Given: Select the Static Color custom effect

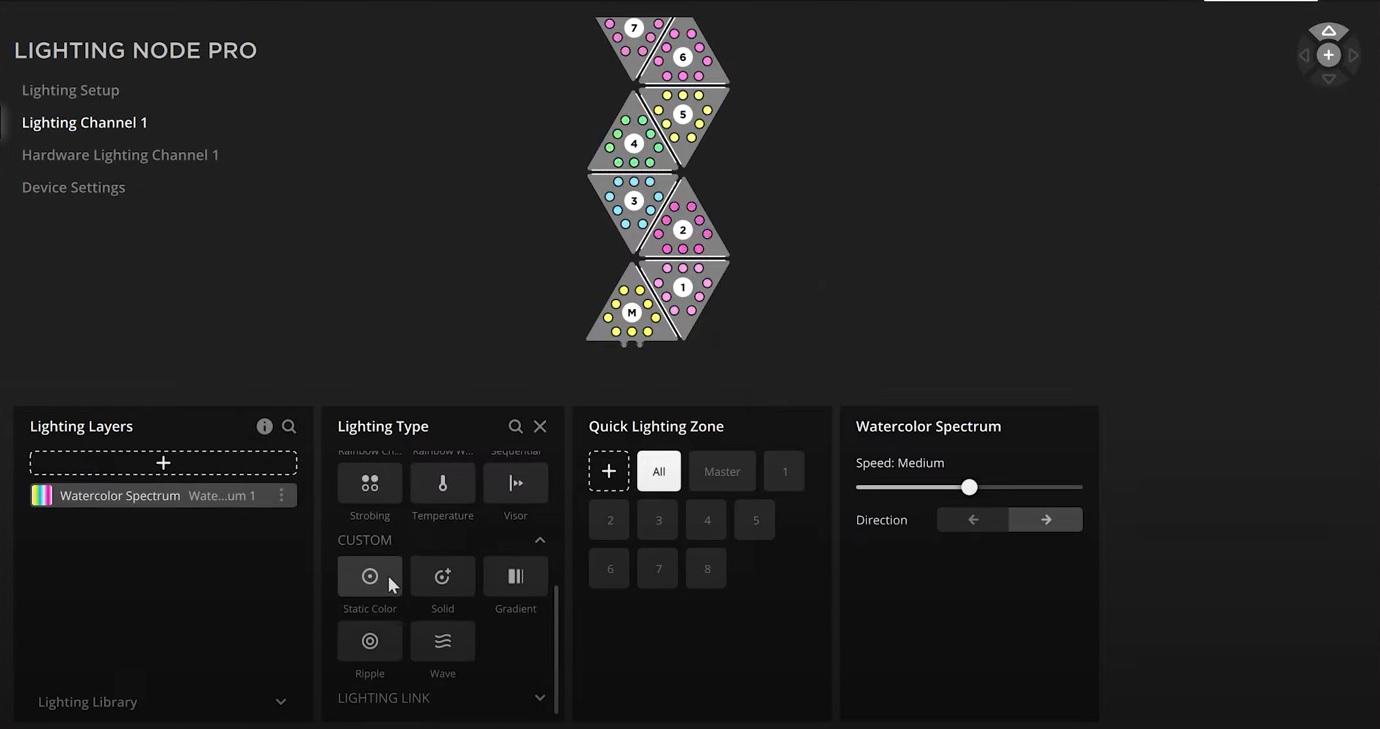Looking at the screenshot, I should 369,576.
